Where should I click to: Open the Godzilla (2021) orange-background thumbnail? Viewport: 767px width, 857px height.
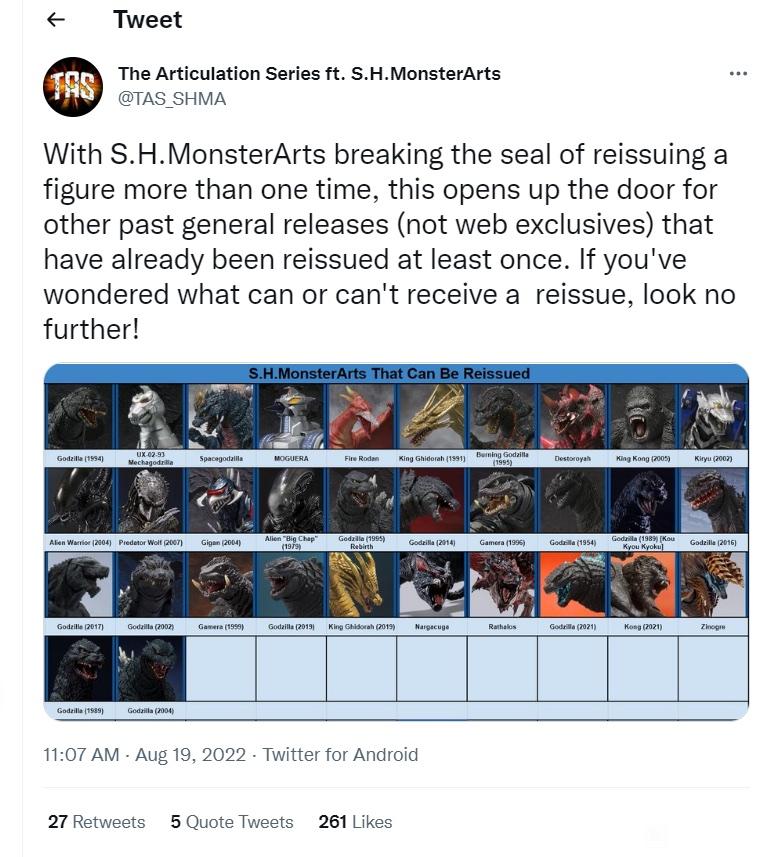point(572,585)
